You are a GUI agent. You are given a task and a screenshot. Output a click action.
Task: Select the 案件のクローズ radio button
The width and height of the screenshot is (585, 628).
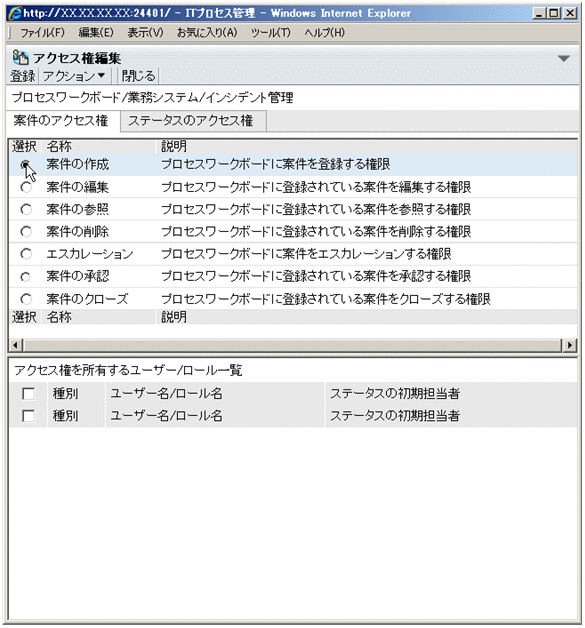click(26, 299)
